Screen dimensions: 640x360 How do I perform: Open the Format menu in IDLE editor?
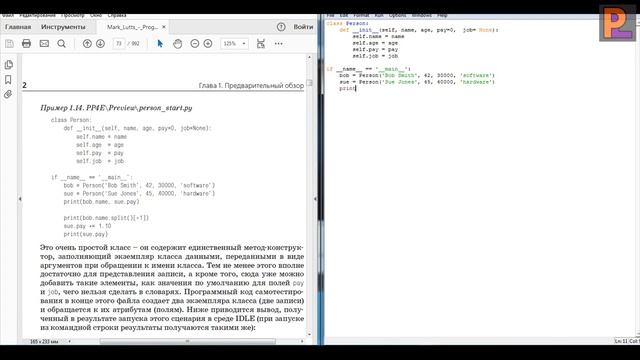pyautogui.click(x=361, y=16)
